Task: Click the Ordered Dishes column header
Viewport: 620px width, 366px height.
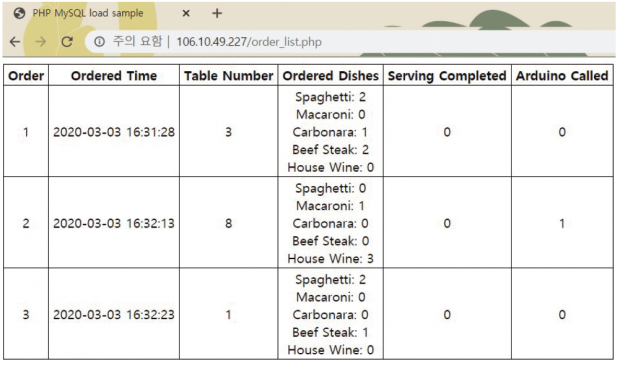Action: click(331, 76)
